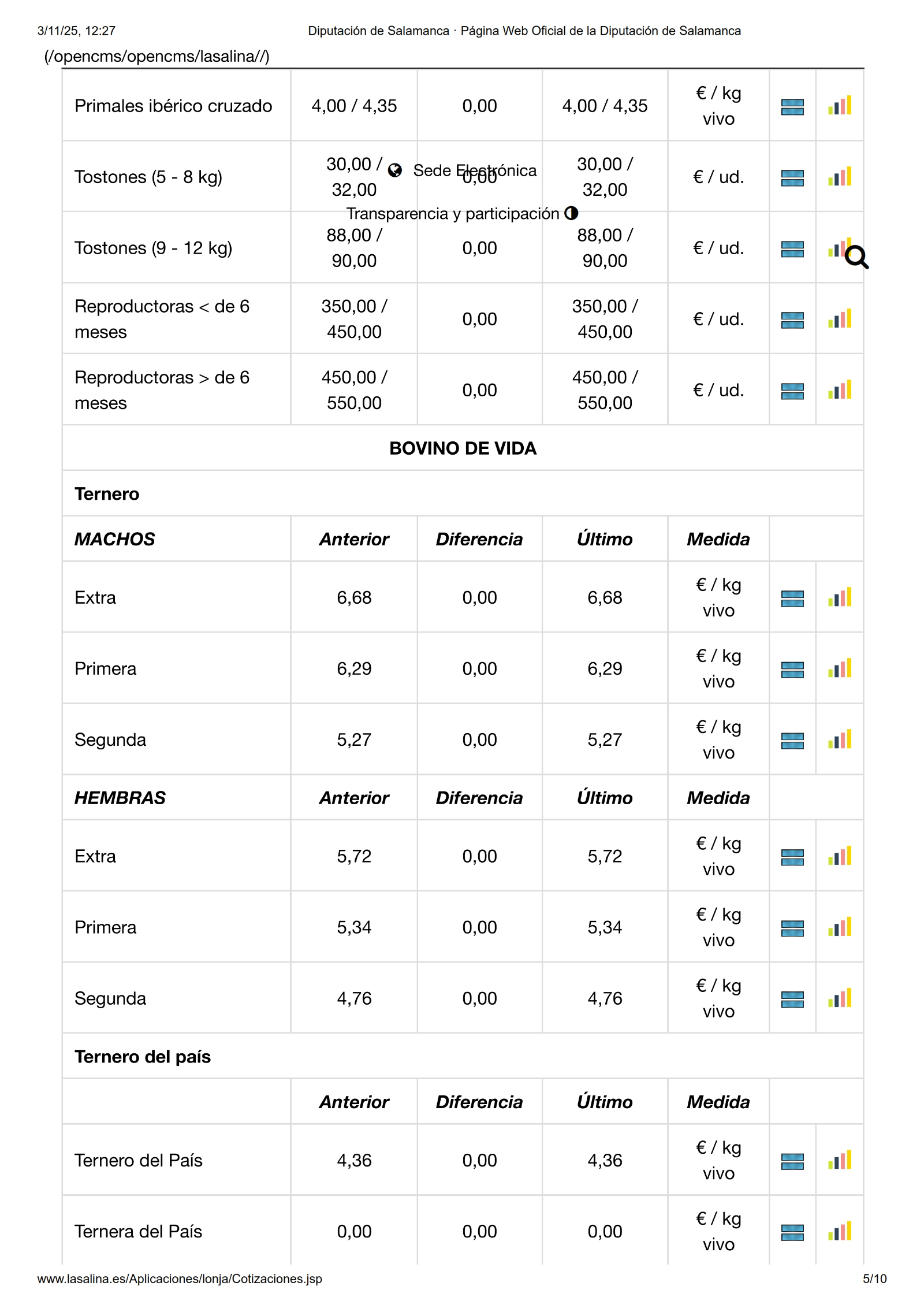The width and height of the screenshot is (924, 1308).
Task: Open table icon in Ternero del País row
Action: click(792, 1161)
